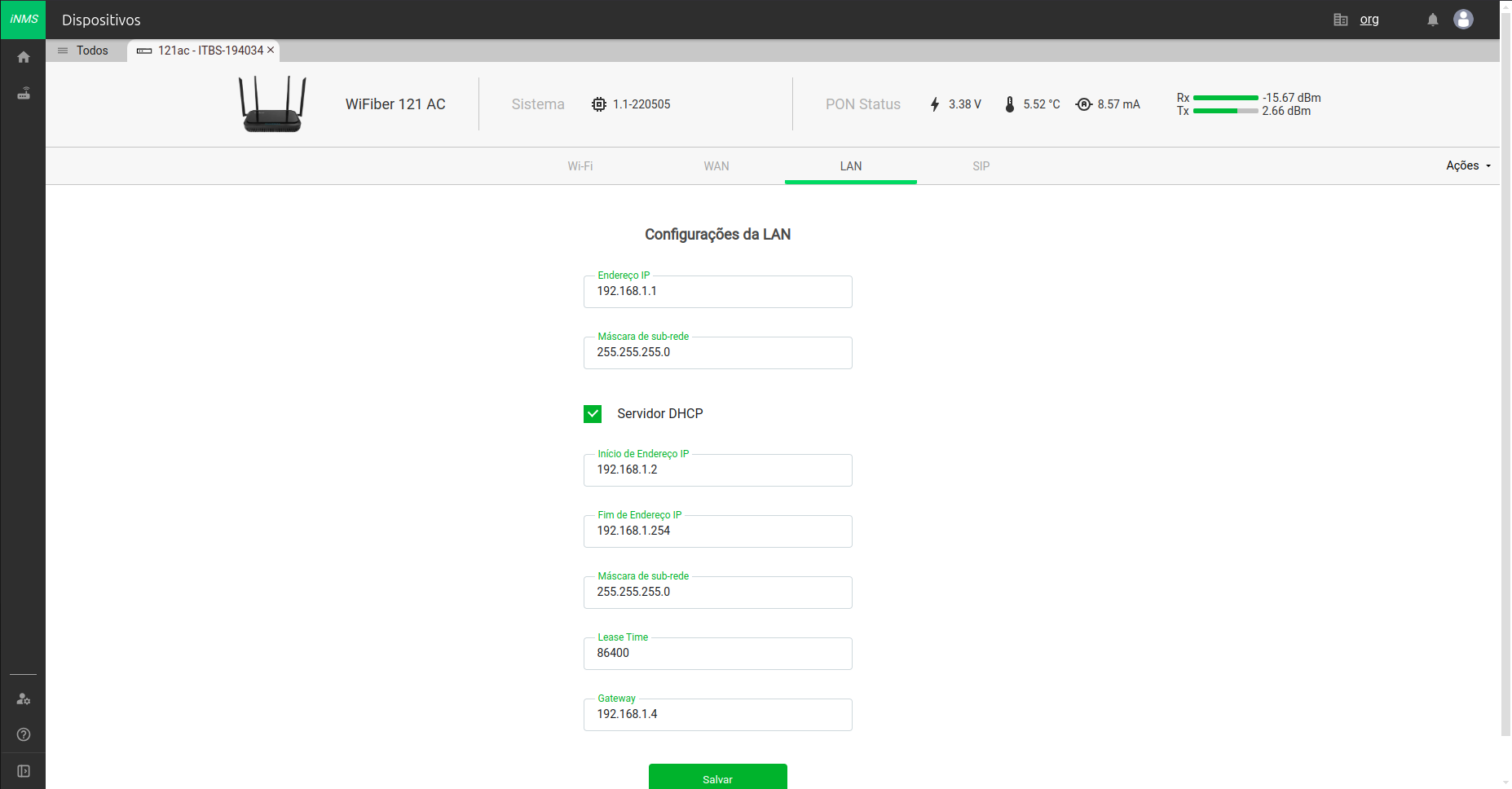The width and height of the screenshot is (1512, 789).
Task: Click the page vertical scrollbar
Action: pyautogui.click(x=1505, y=375)
